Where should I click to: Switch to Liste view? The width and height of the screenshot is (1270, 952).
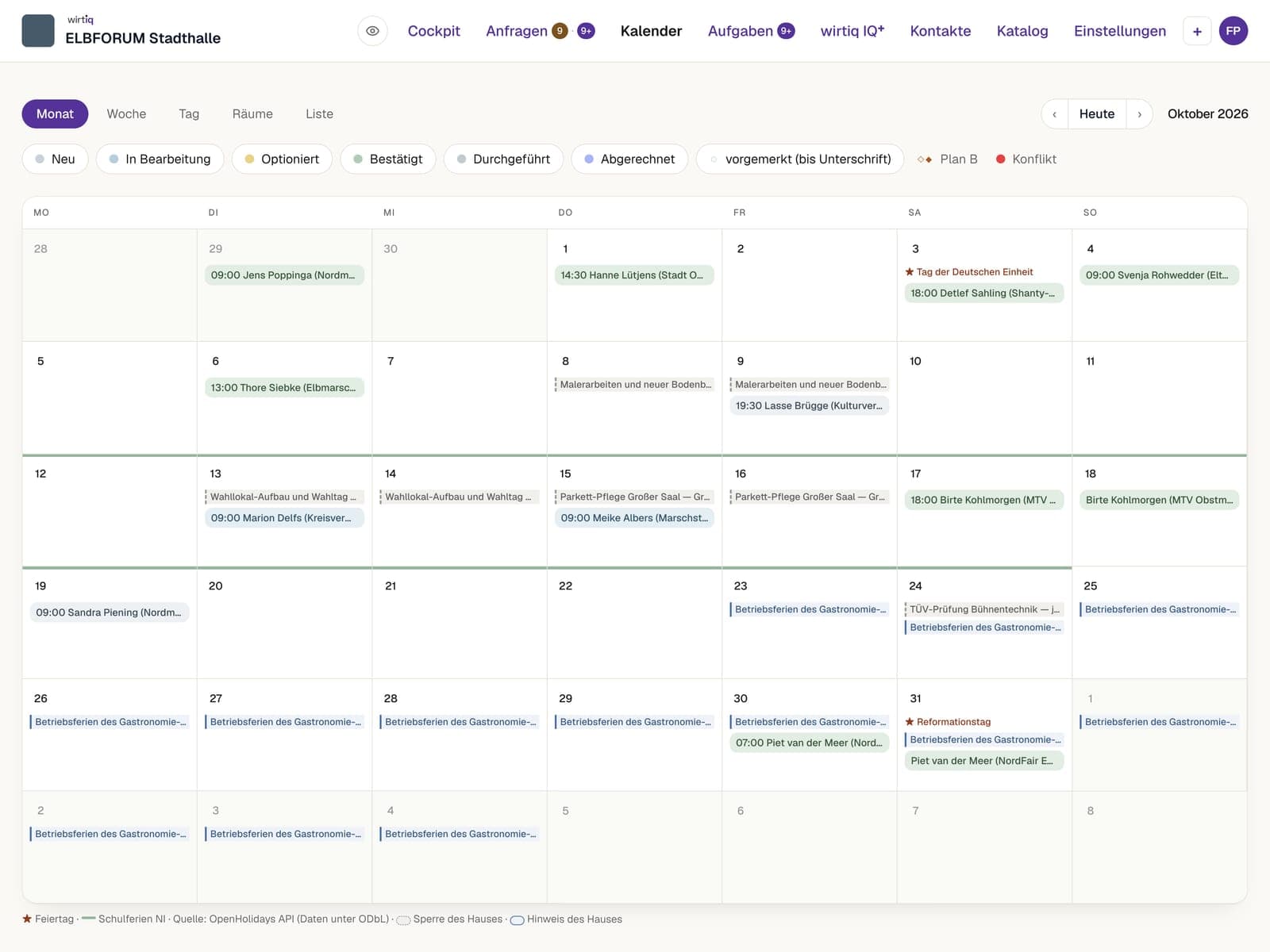pos(319,114)
